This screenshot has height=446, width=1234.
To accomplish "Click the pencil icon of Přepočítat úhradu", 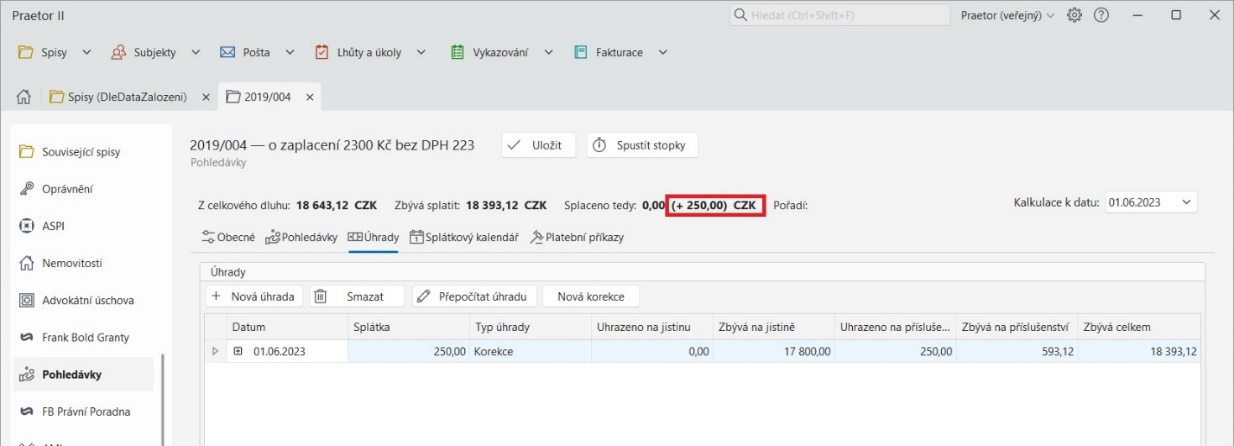I will tap(424, 296).
